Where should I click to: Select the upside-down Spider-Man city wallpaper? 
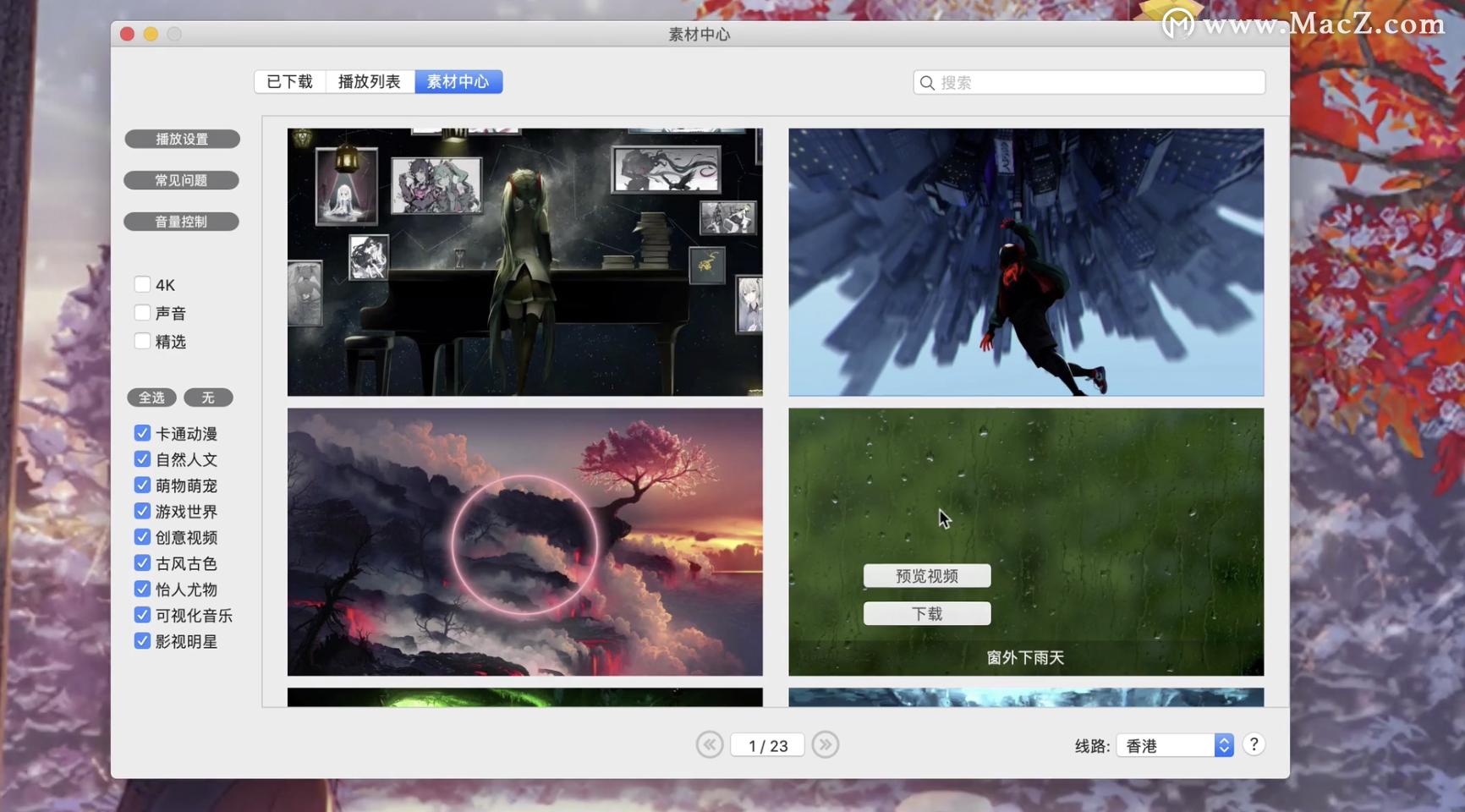coord(1026,262)
